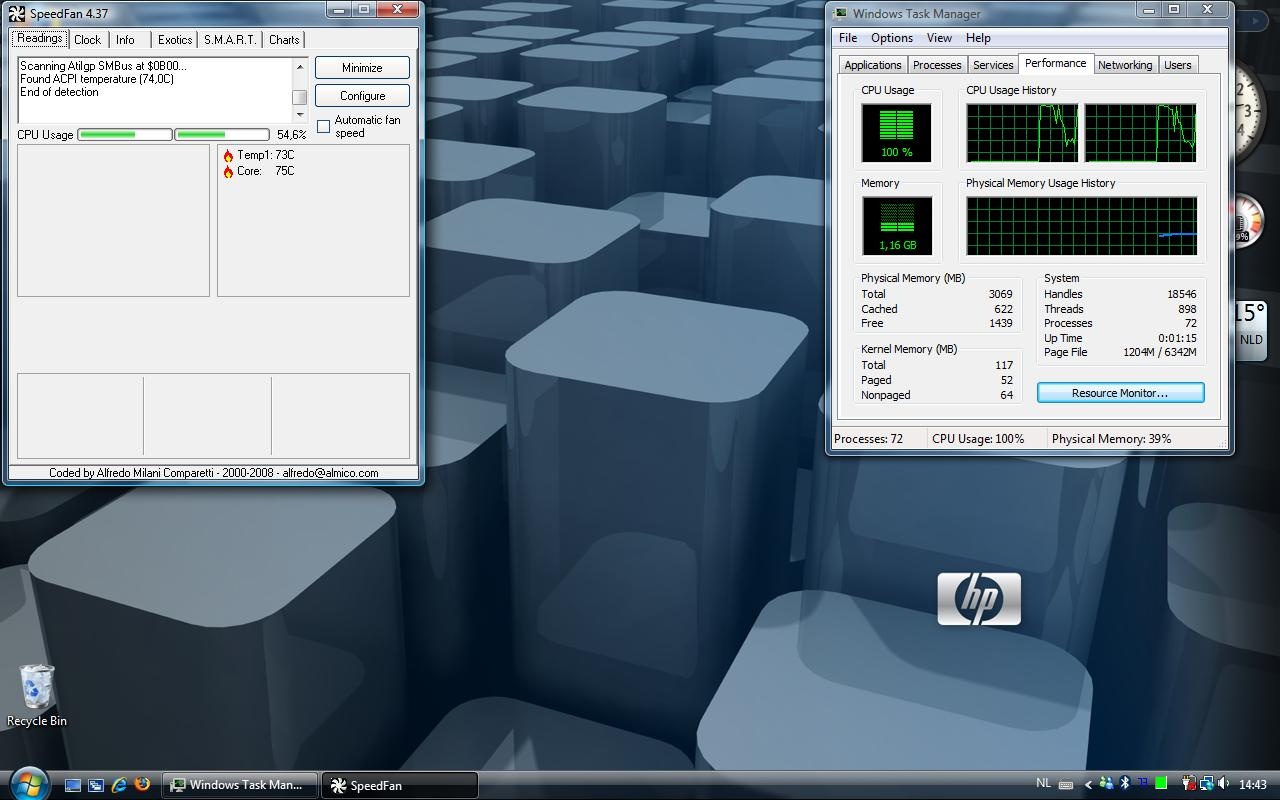The image size is (1280, 800).
Task: Click the power plug battery tray icon
Action: click(1187, 783)
